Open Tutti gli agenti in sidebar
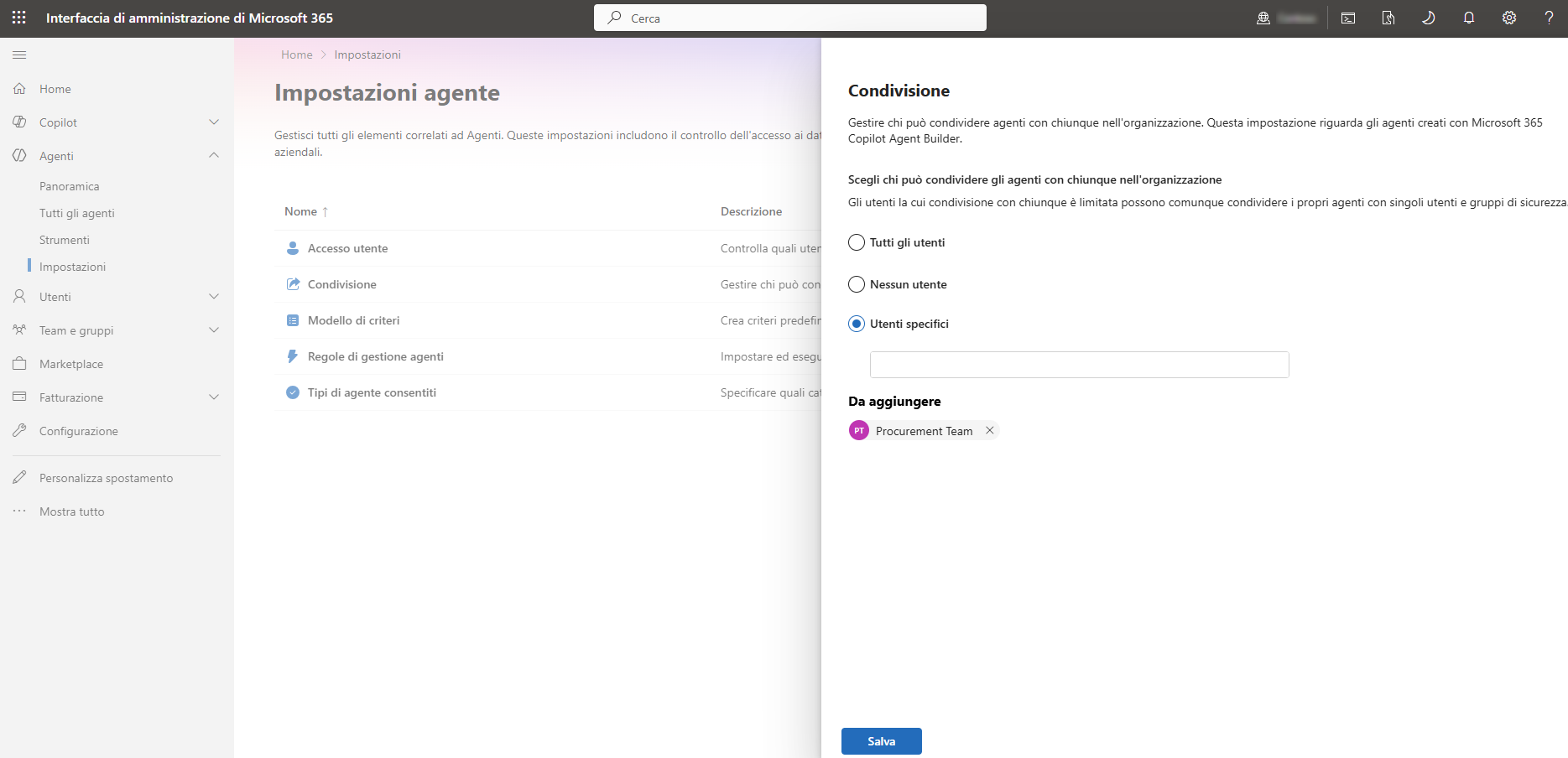This screenshot has height=758, width=1568. click(x=77, y=213)
